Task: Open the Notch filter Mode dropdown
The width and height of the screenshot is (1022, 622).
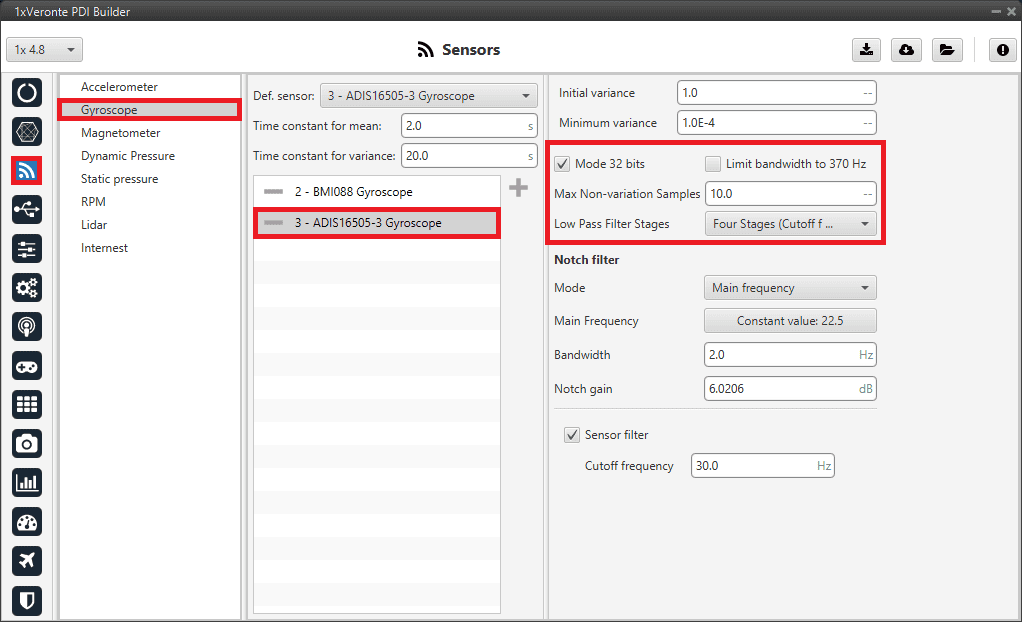Action: coord(790,288)
